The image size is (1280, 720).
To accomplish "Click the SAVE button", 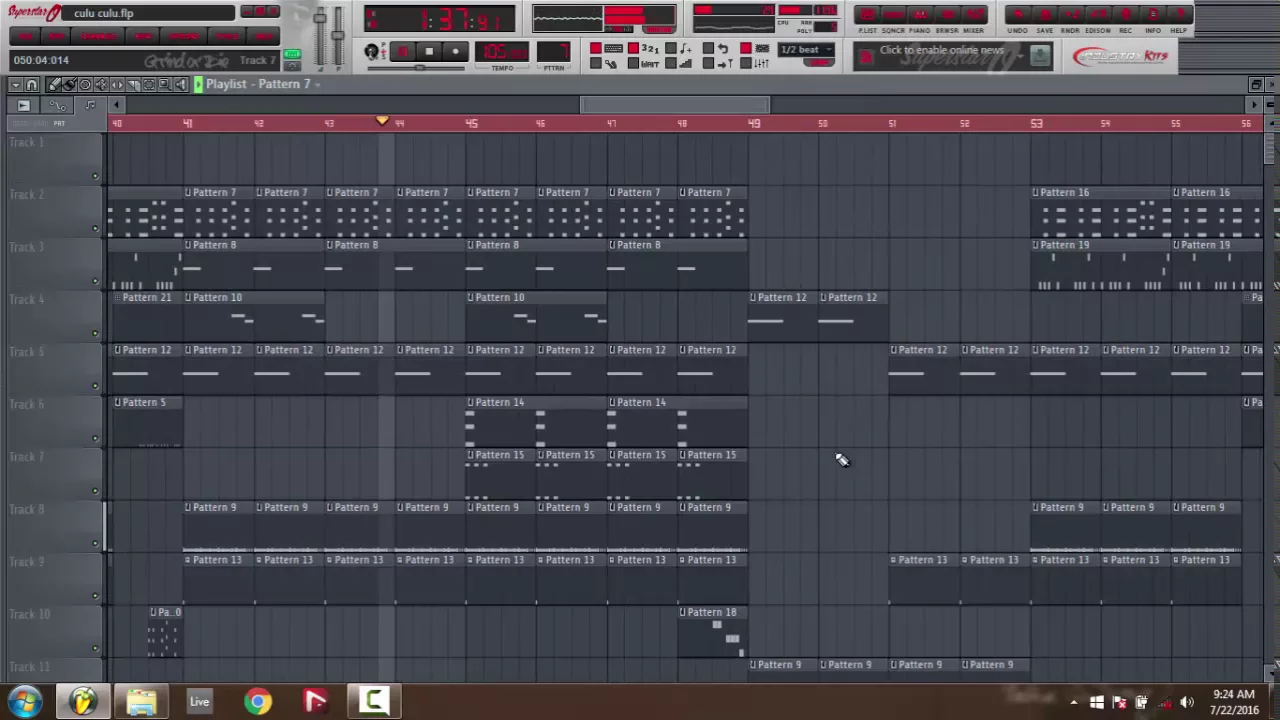I will coord(1045,14).
